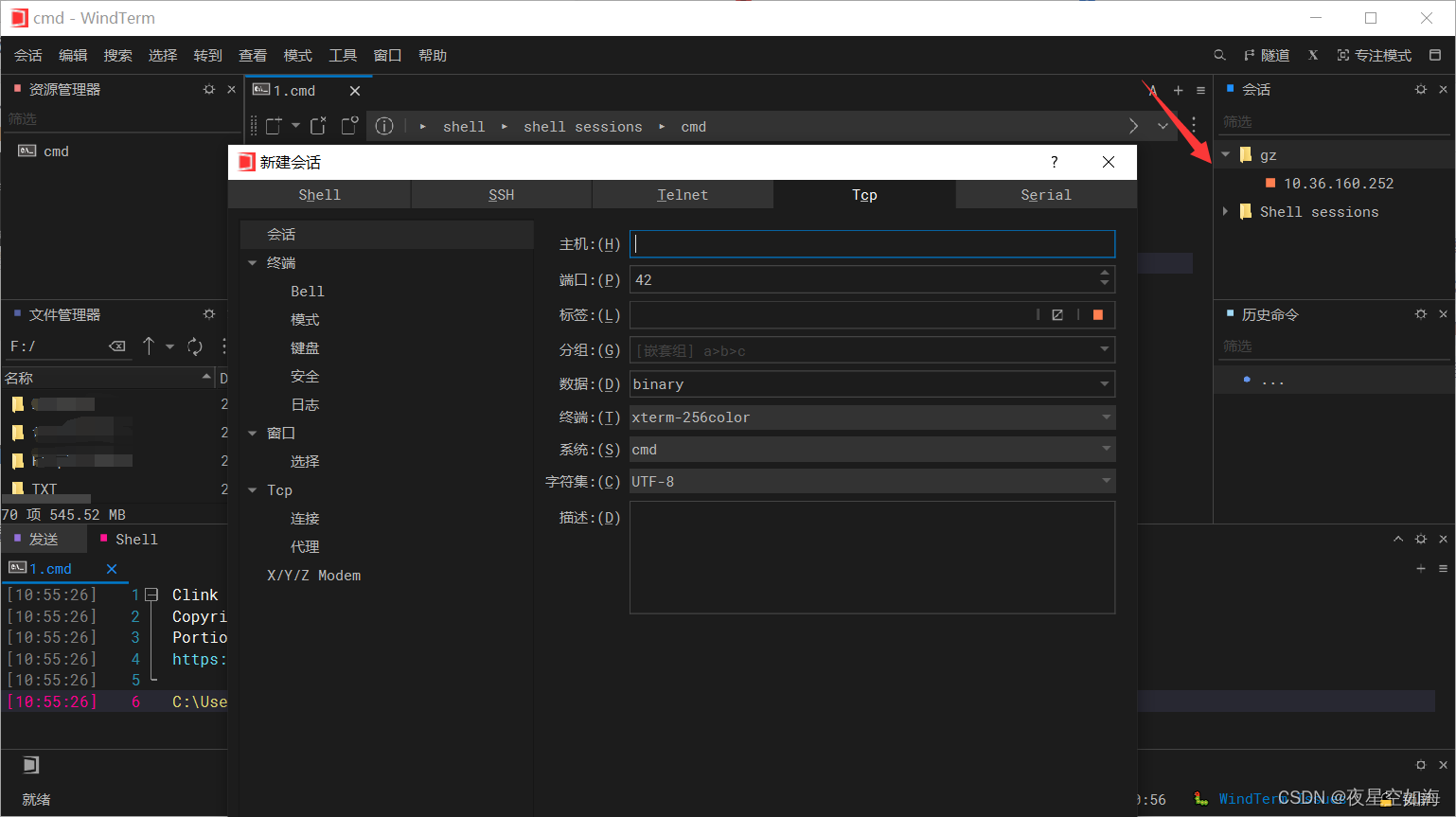Close the 1.cmd tab in bottom pane

[112, 569]
